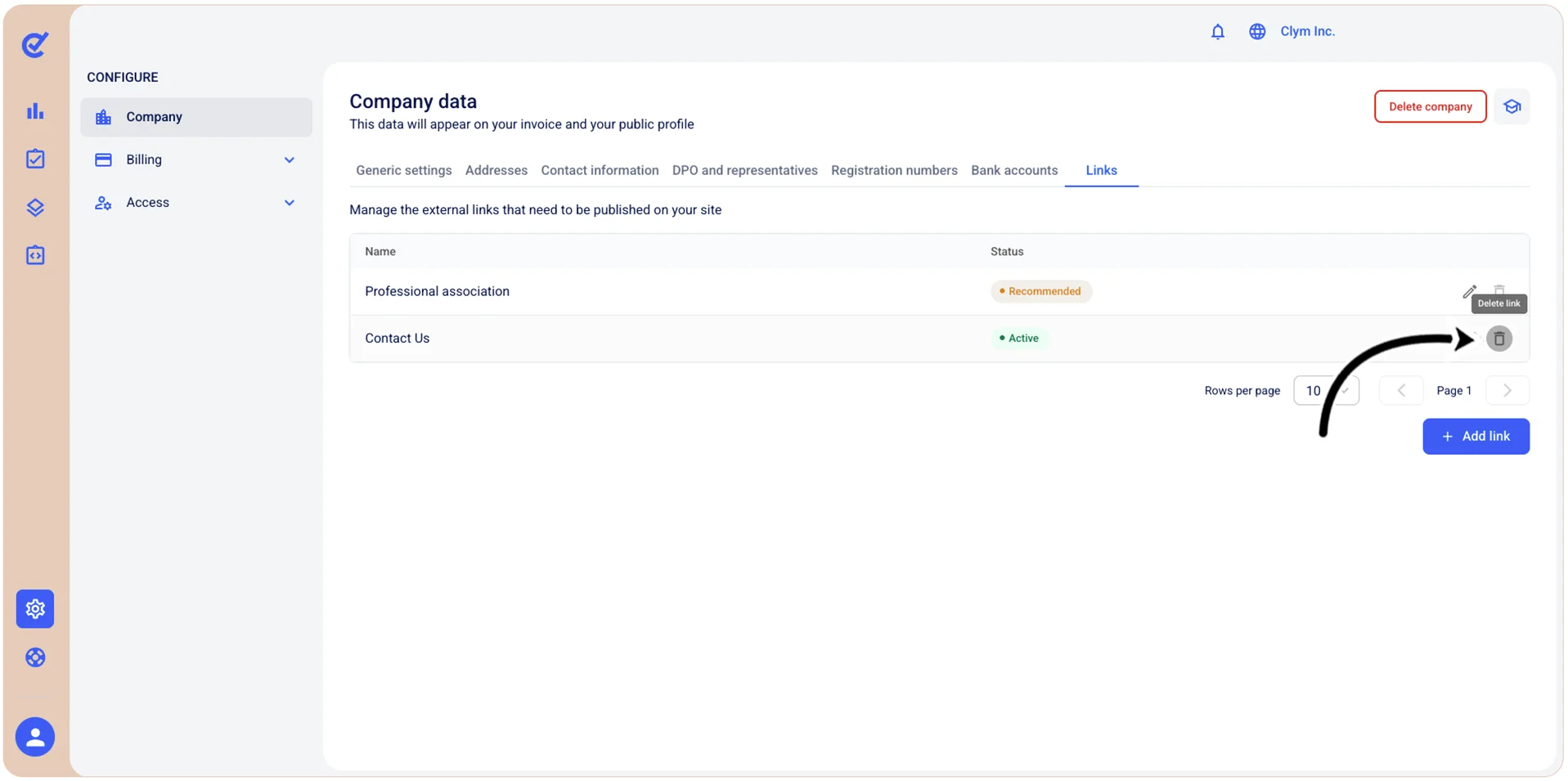Open the checklist tasks sidebar icon
This screenshot has width=1568, height=781.
[35, 159]
